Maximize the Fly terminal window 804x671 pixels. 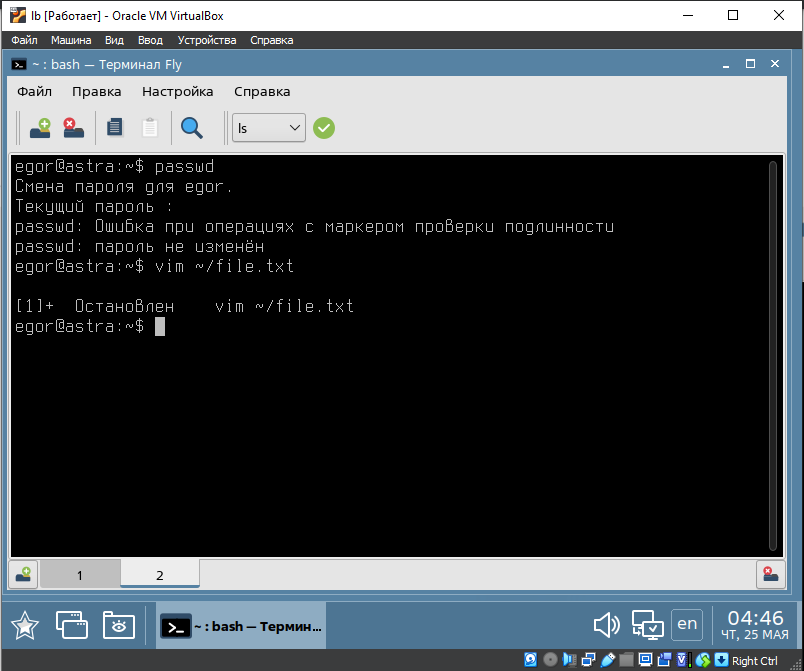click(x=750, y=64)
